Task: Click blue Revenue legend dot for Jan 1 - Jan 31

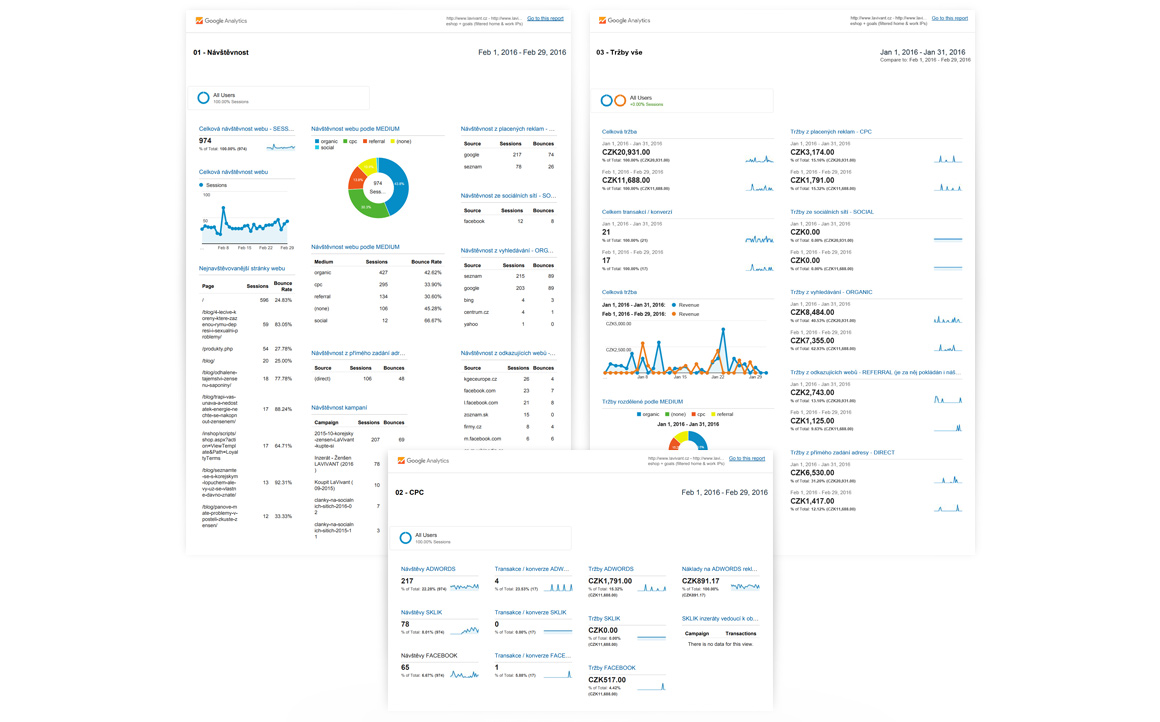Action: click(674, 305)
